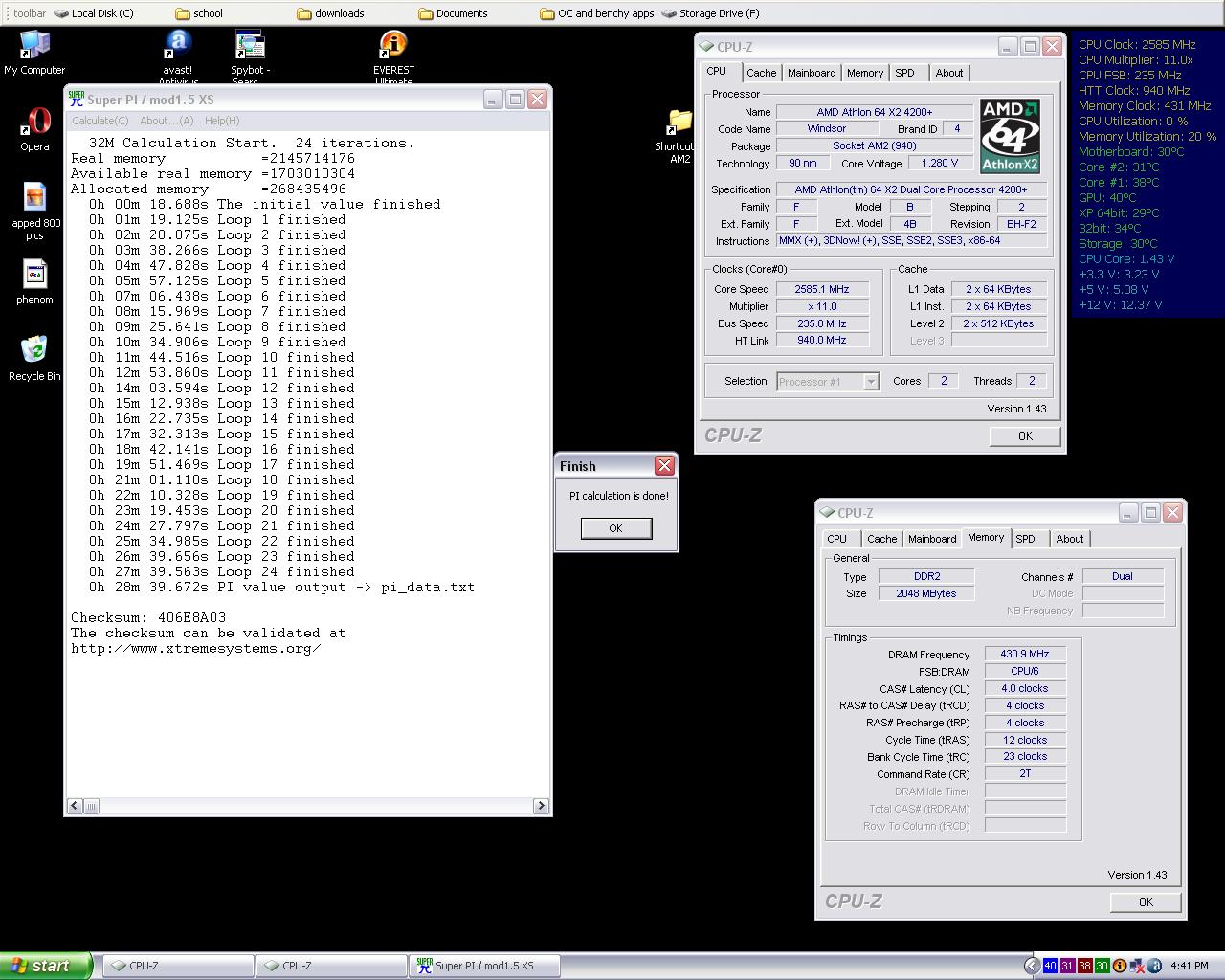
Task: Open Local Disk (C) toolbar shortcut
Action: coord(94,13)
